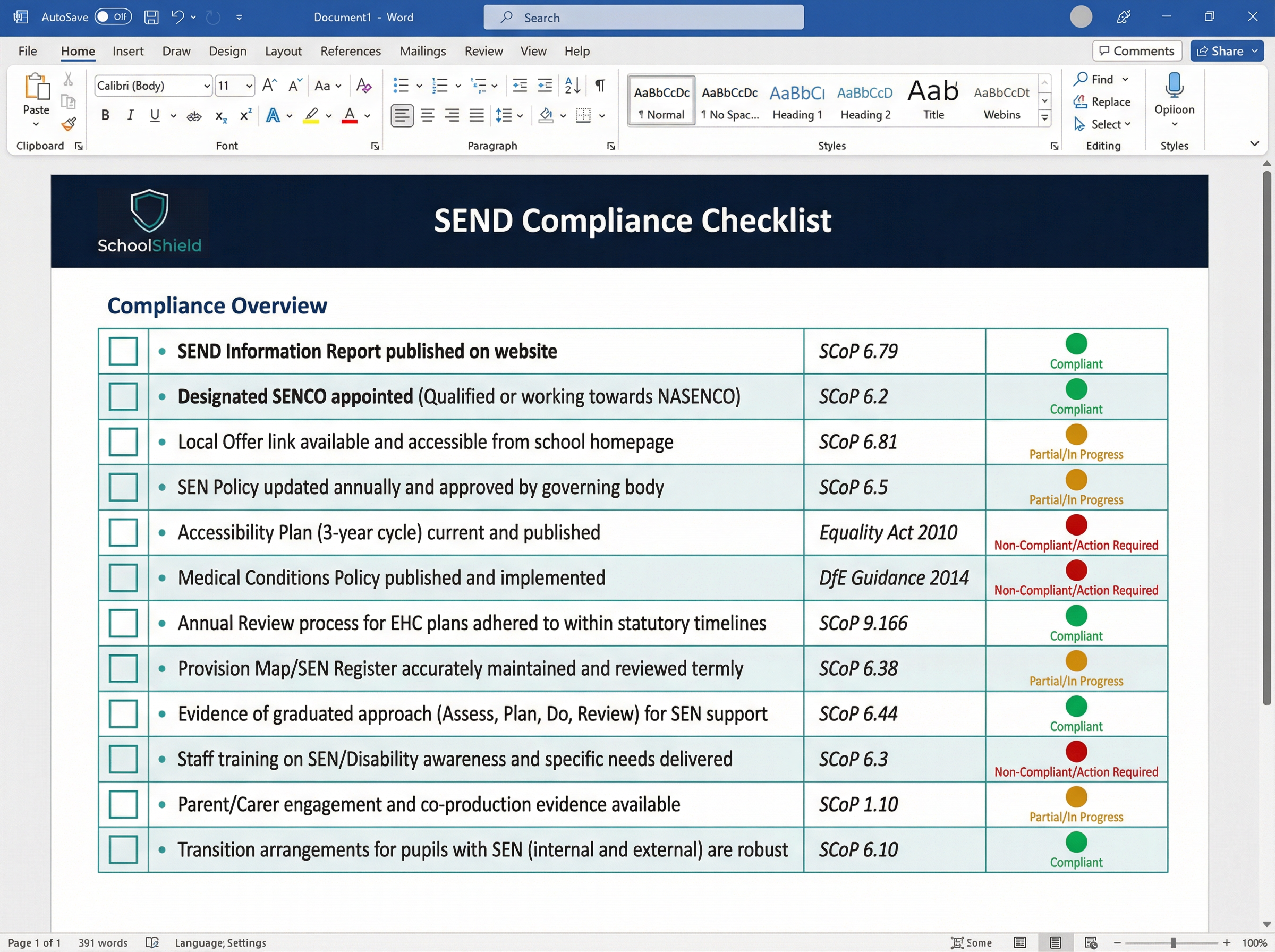This screenshot has width=1275, height=952.
Task: Tick the checkbox for Accessibility Plan item
Action: click(122, 532)
